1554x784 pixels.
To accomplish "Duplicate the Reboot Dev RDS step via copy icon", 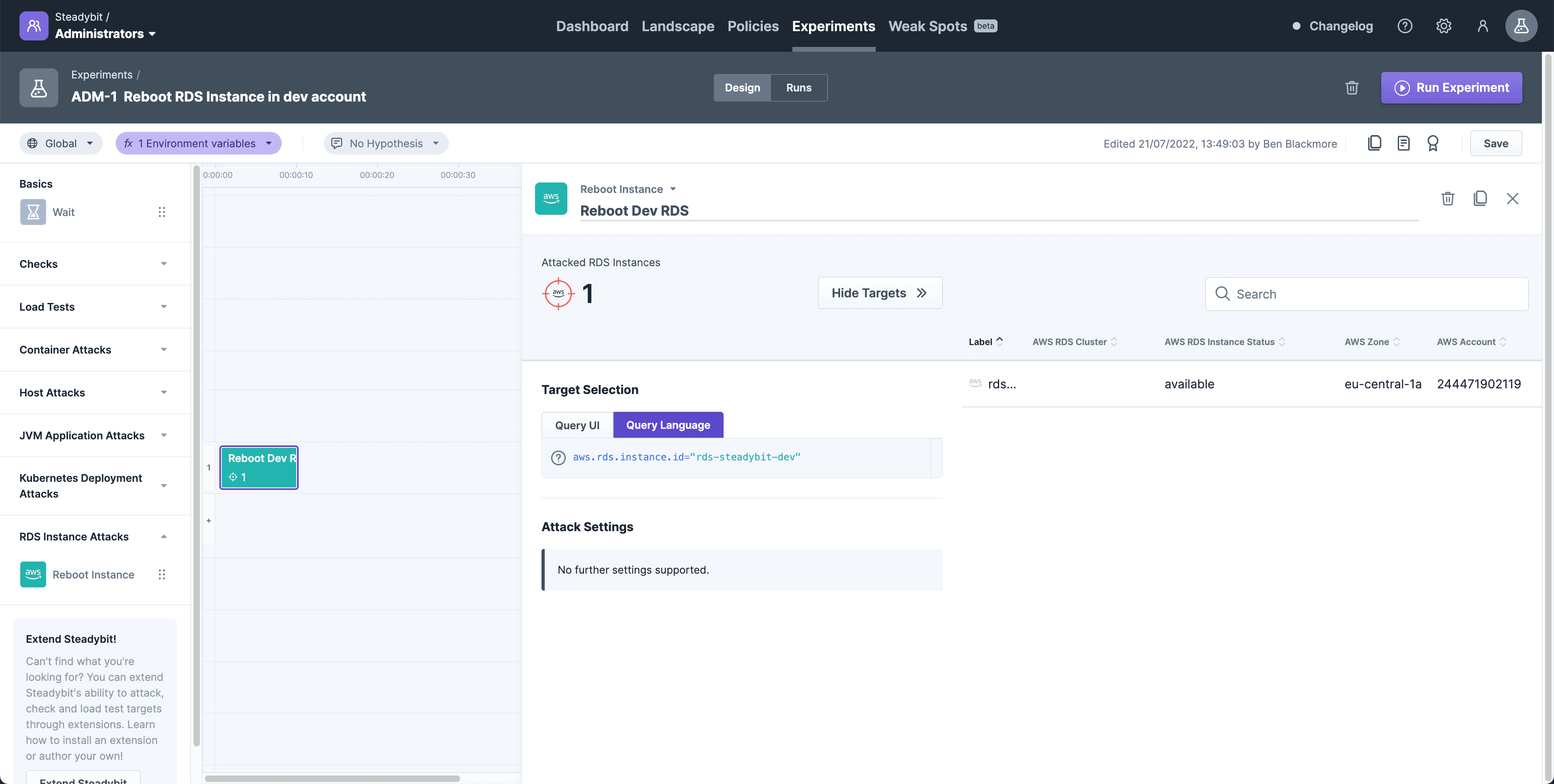I will coord(1481,198).
